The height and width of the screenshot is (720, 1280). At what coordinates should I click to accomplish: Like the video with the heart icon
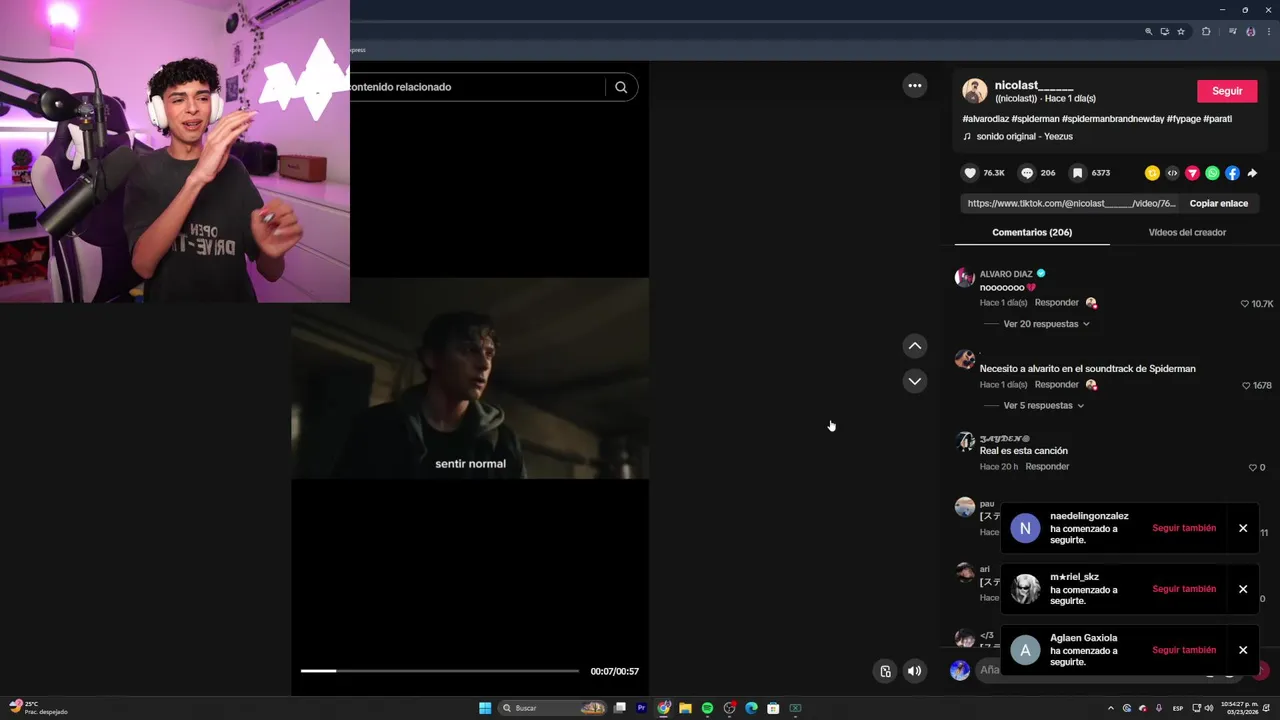point(969,173)
